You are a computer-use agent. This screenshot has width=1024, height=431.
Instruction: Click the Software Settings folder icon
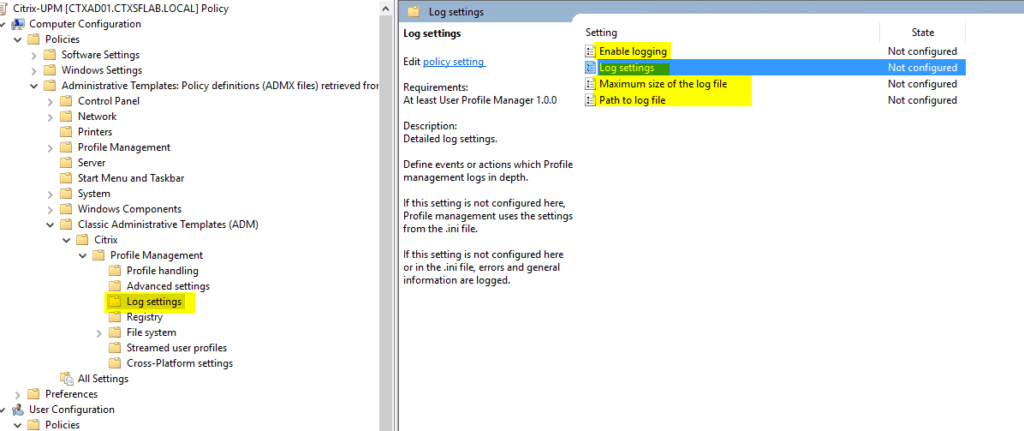click(50, 55)
